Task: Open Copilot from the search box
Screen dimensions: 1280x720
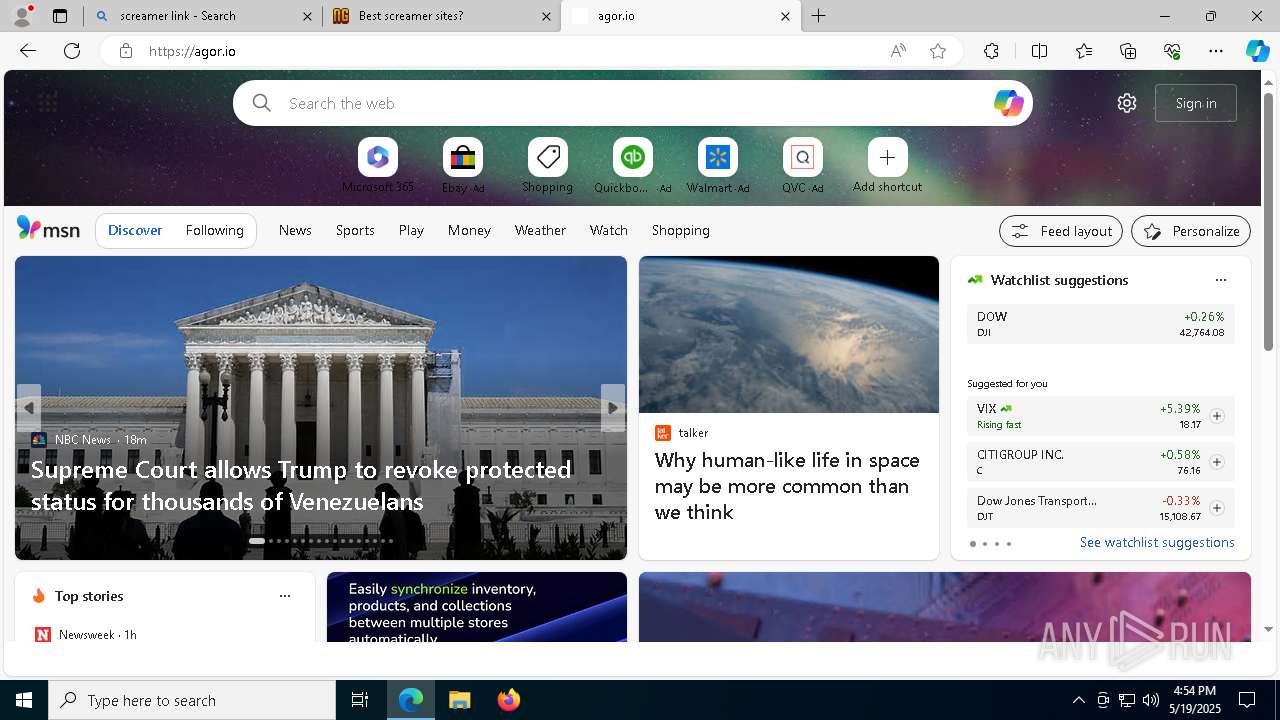Action: (x=1008, y=103)
